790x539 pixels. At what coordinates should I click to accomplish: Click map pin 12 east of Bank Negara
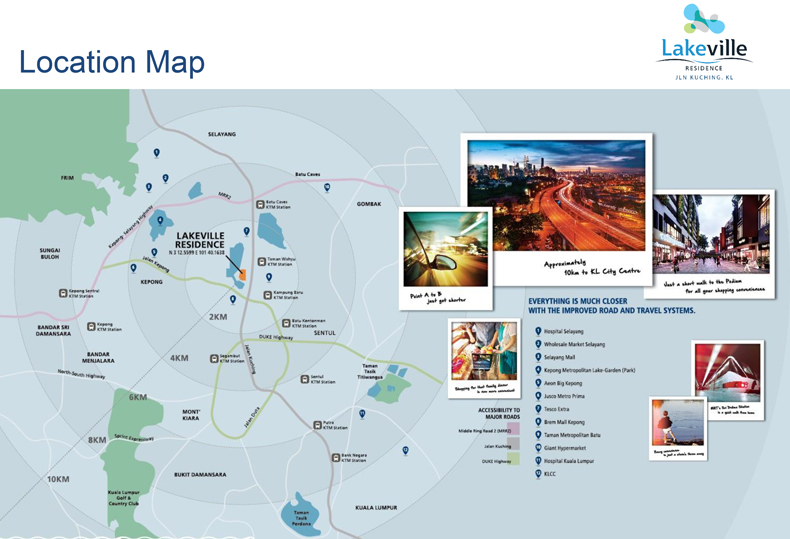(406, 450)
